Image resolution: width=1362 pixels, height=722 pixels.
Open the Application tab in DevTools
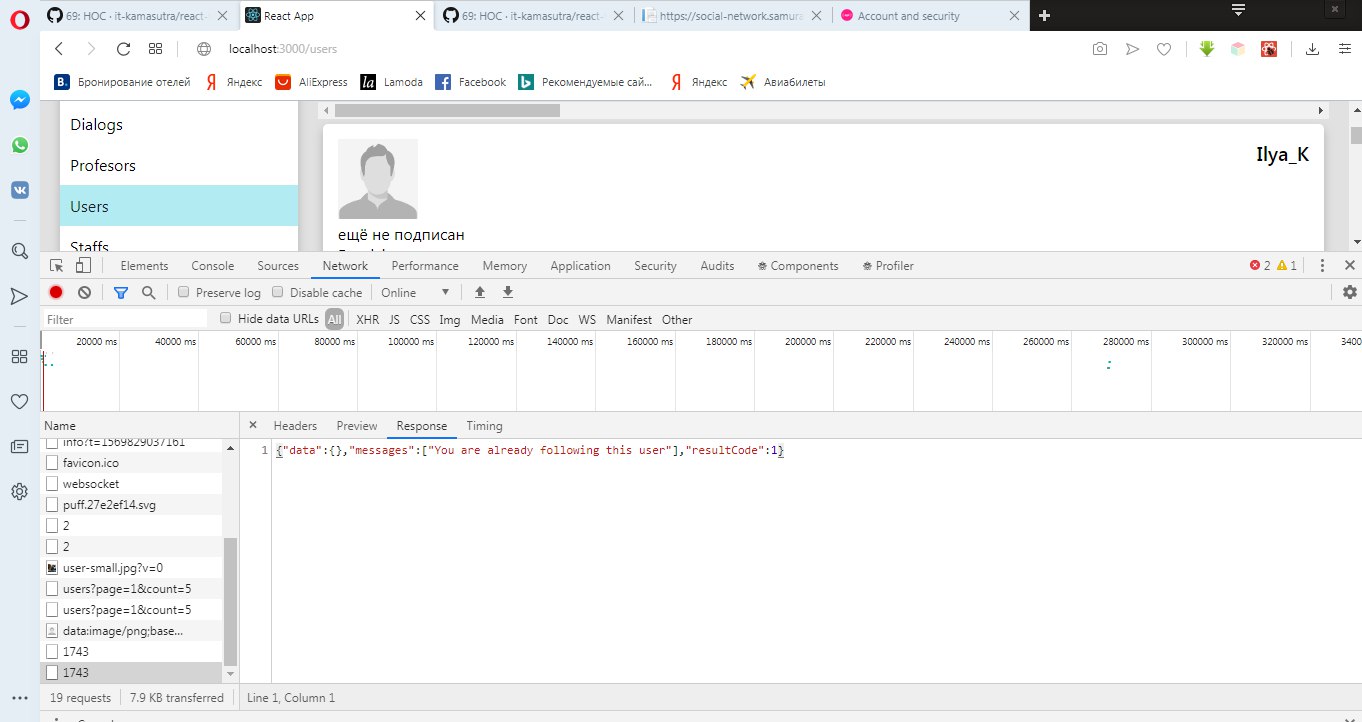(x=580, y=266)
